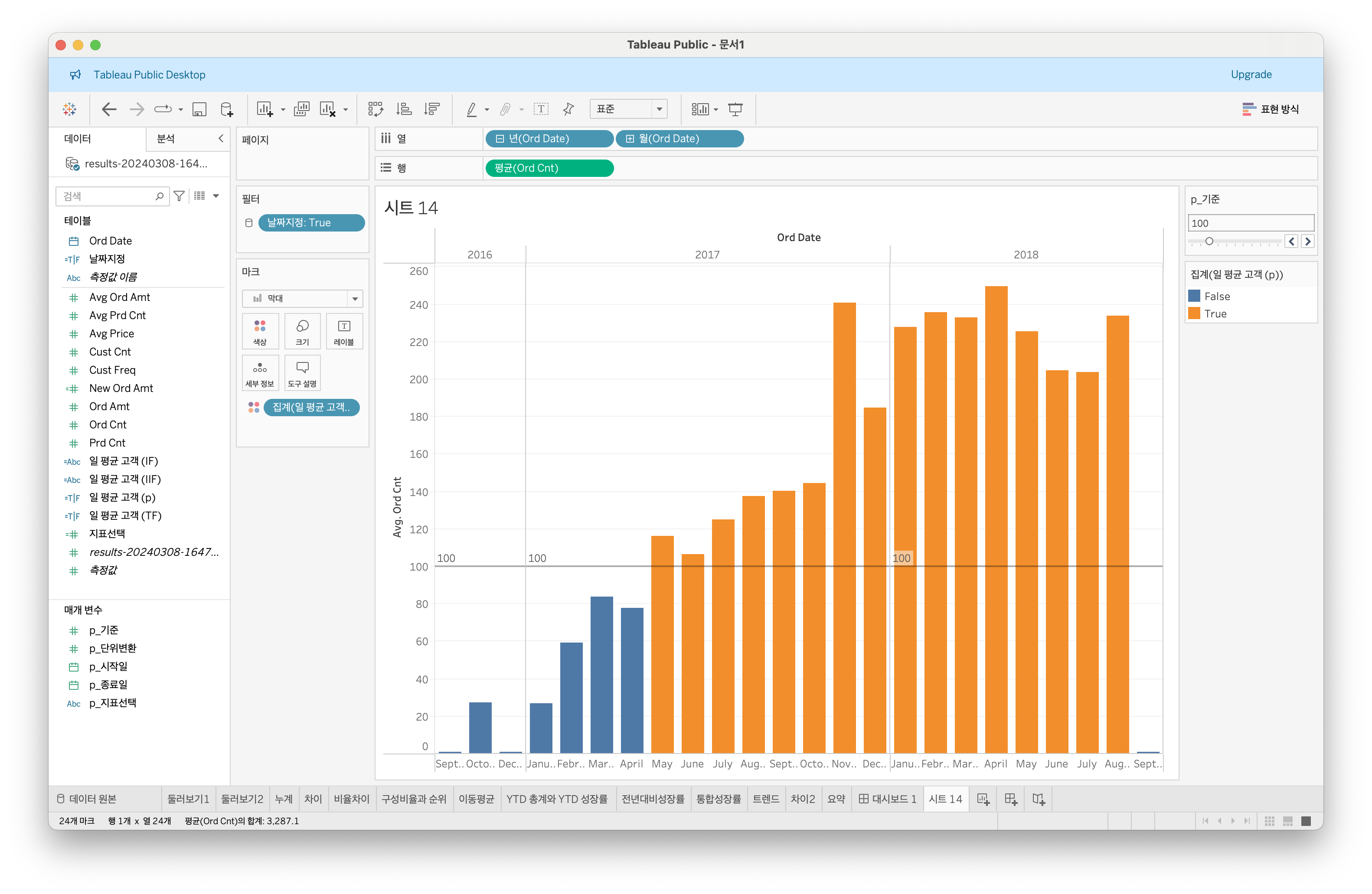Click the save workbook icon
The image size is (1372, 894).
coord(199,109)
